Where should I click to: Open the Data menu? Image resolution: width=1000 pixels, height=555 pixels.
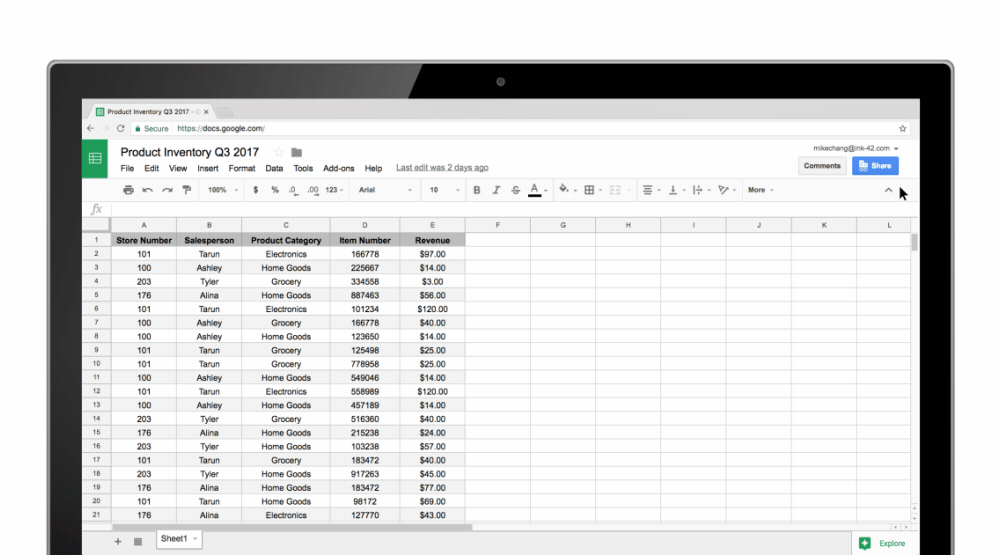point(274,168)
